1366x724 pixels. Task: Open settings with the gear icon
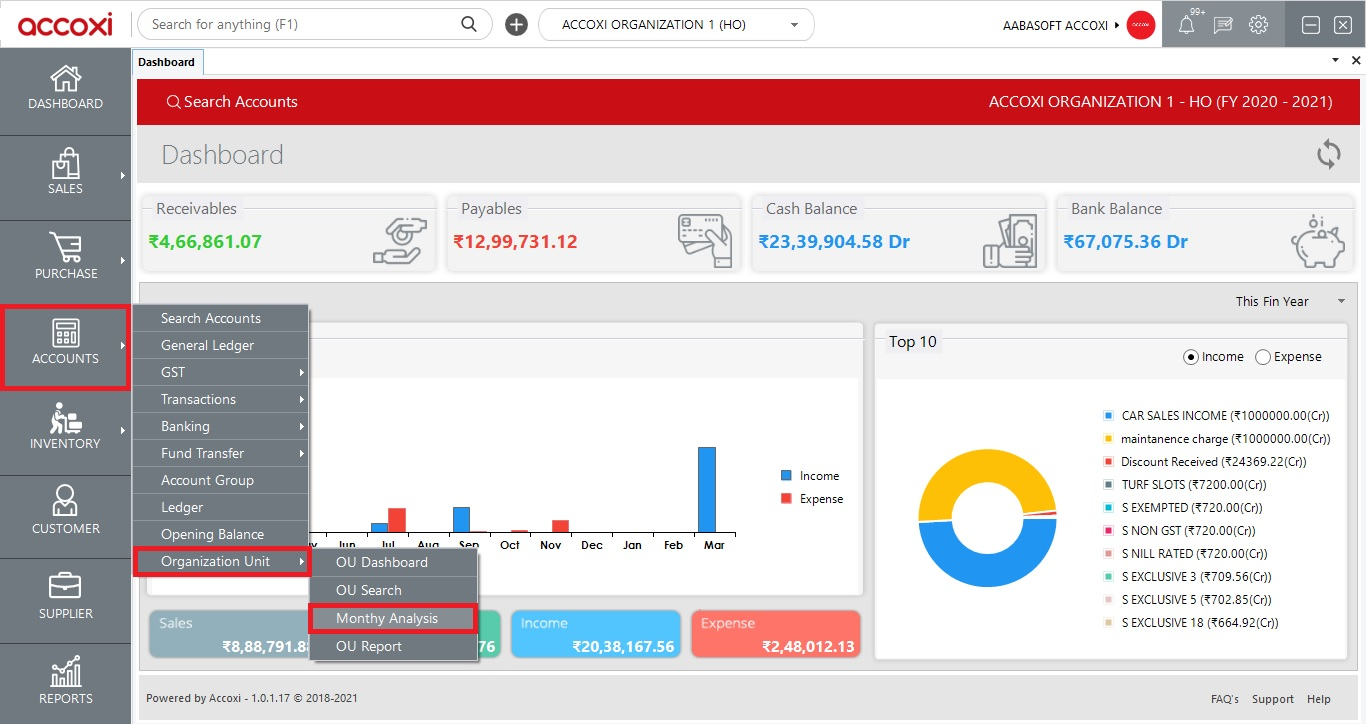[1258, 23]
